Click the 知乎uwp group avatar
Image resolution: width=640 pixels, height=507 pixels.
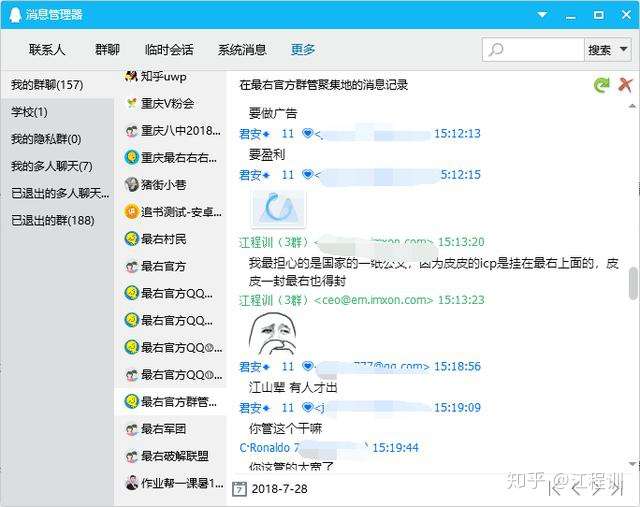[131, 76]
